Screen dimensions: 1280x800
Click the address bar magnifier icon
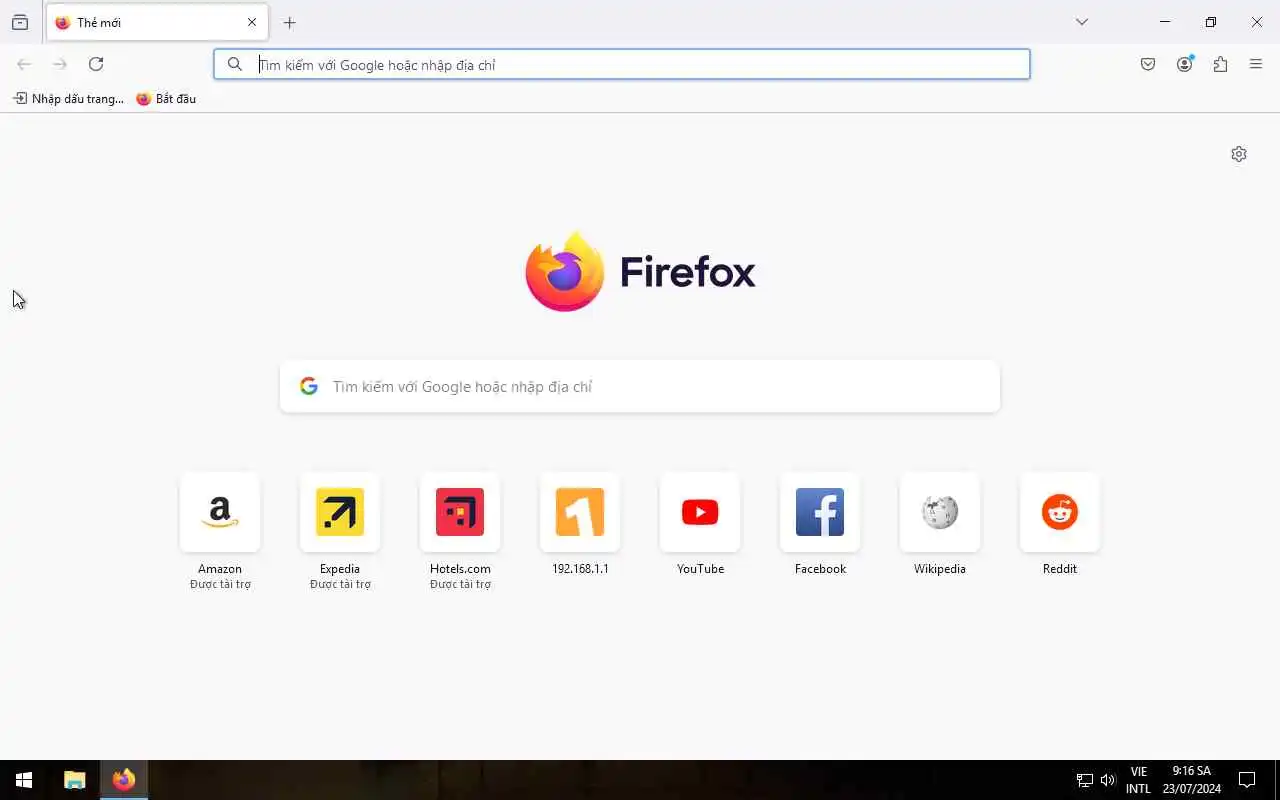[x=235, y=64]
